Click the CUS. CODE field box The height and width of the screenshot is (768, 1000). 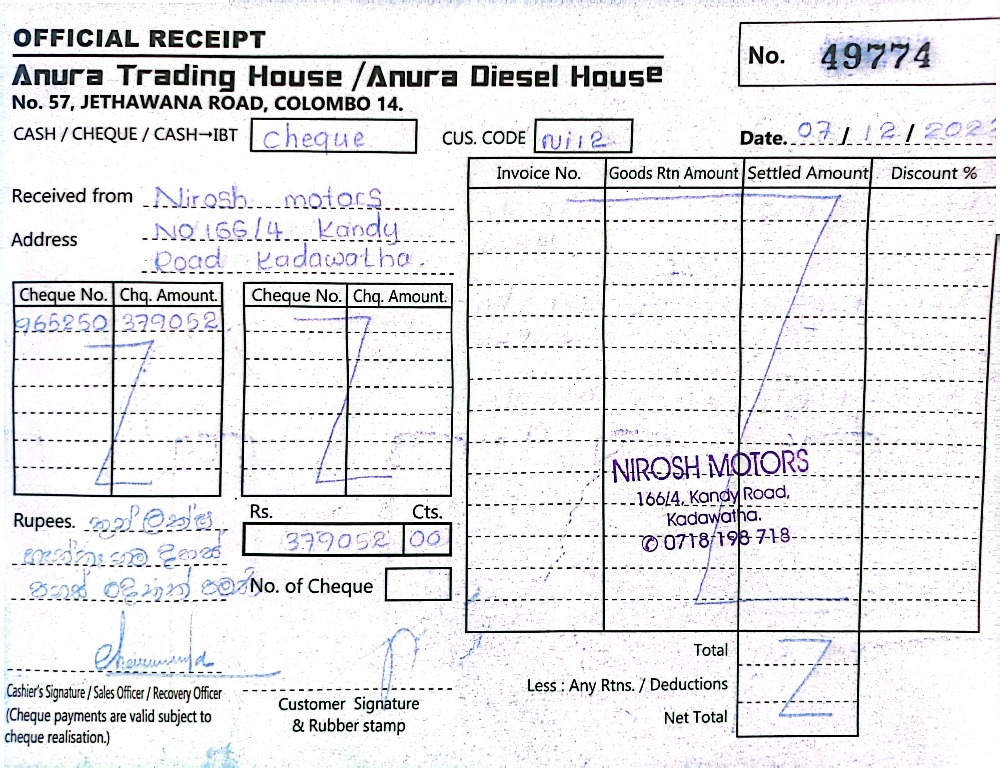584,136
